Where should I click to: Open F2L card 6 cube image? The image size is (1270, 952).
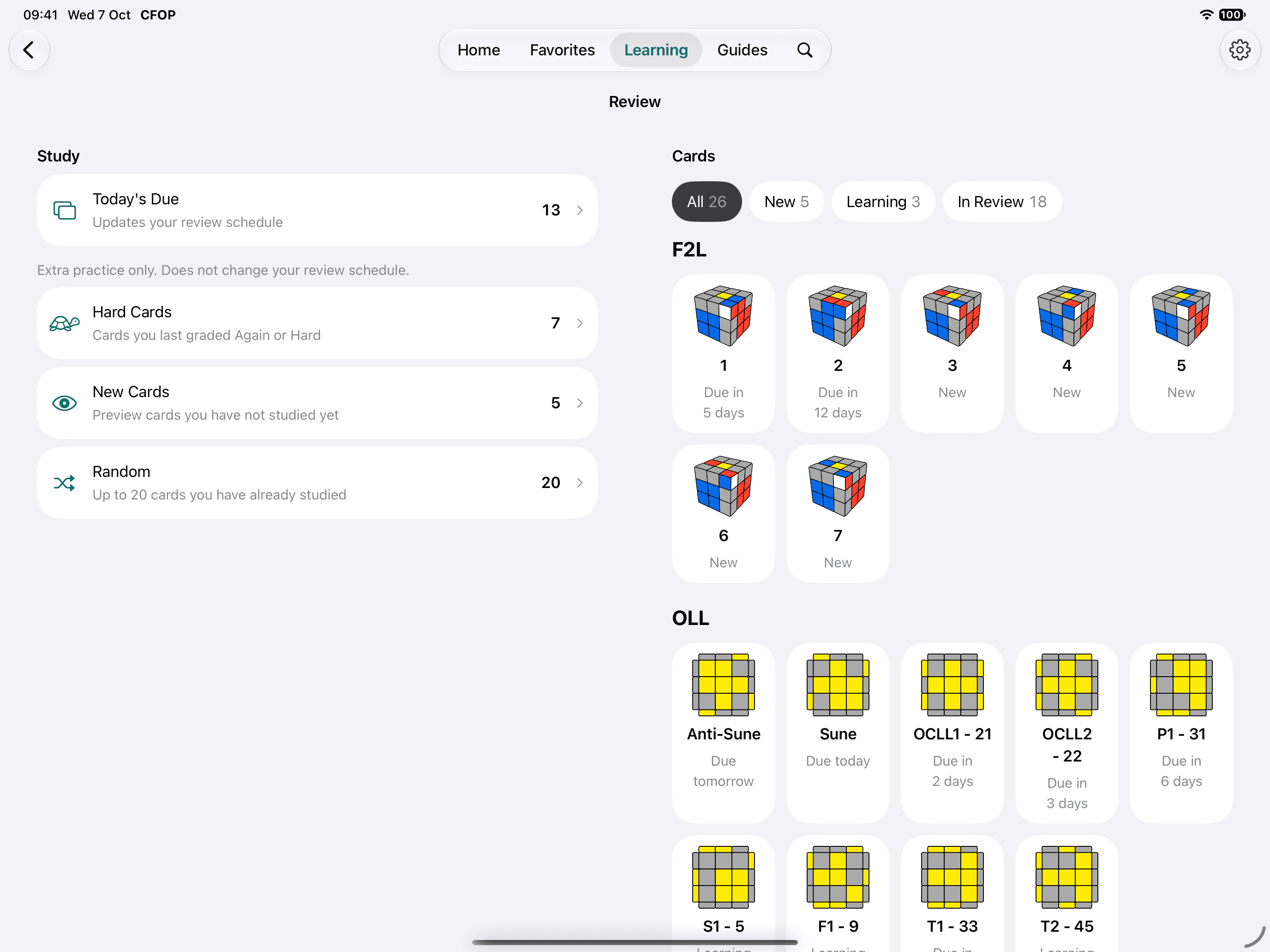pos(723,486)
